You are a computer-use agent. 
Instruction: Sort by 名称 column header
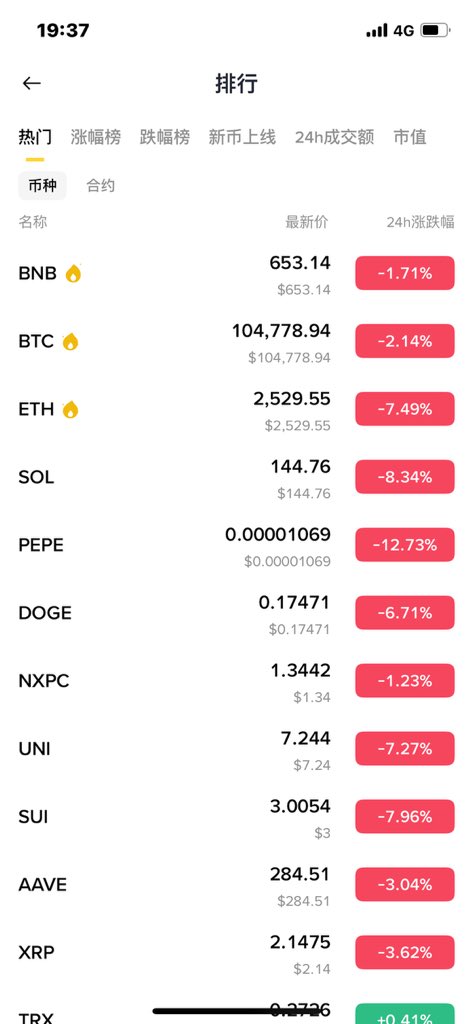33,222
